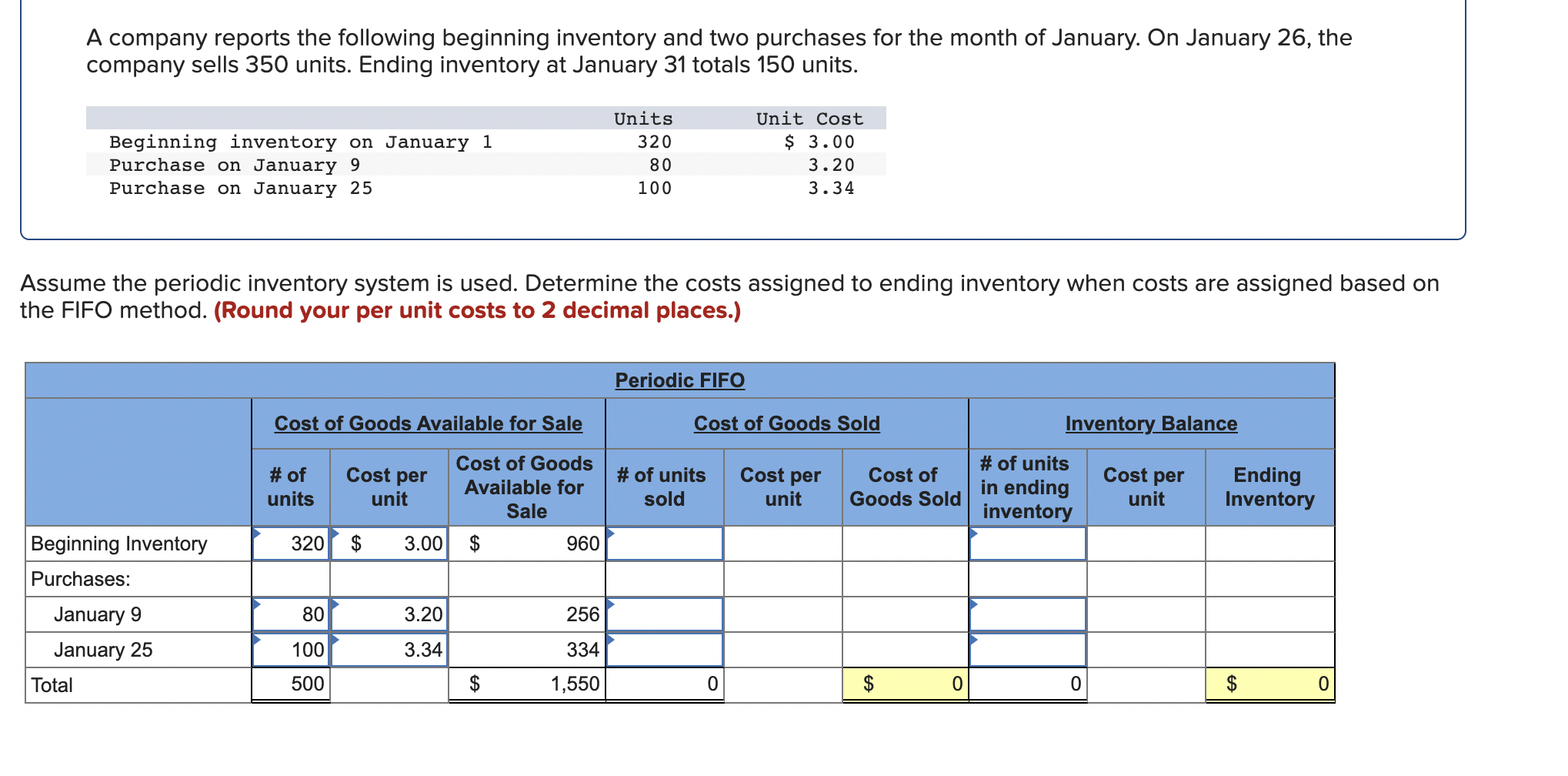This screenshot has height=776, width=1568.
Task: Click the red rounding instruction text
Action: [x=477, y=310]
